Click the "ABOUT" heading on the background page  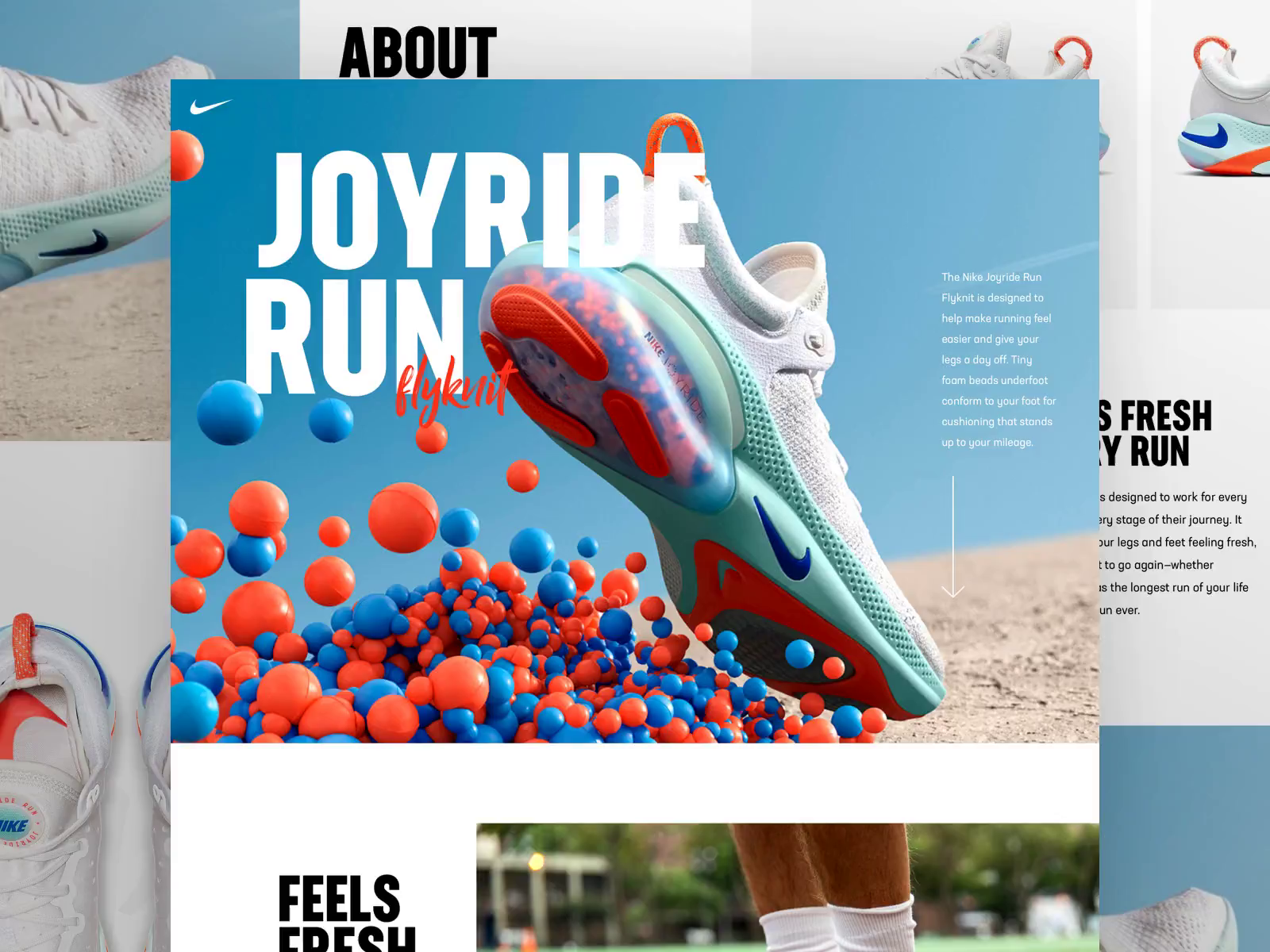[x=418, y=52]
